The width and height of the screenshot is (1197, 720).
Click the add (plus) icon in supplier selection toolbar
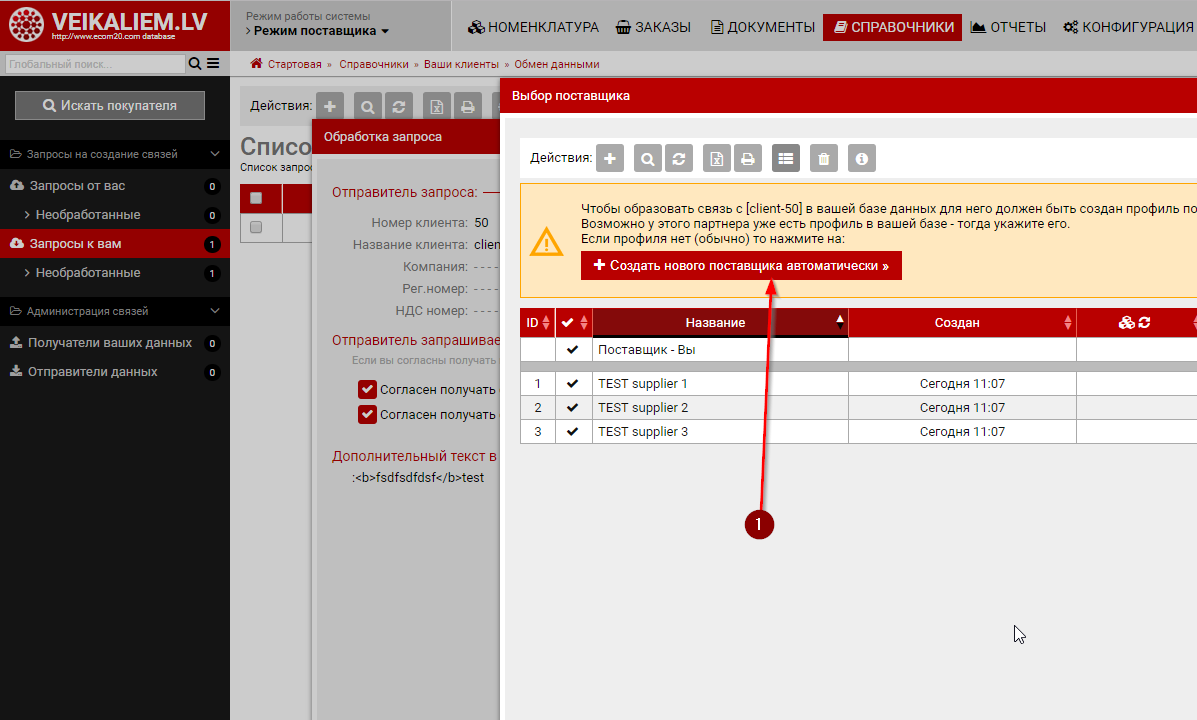[610, 158]
